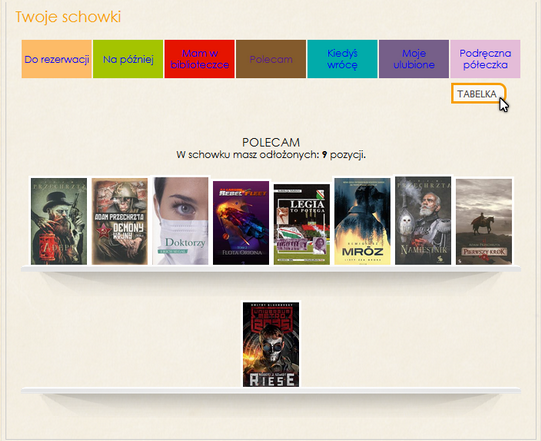Open the Namiestnik book cover
The width and height of the screenshot is (541, 441).
pyautogui.click(x=423, y=221)
